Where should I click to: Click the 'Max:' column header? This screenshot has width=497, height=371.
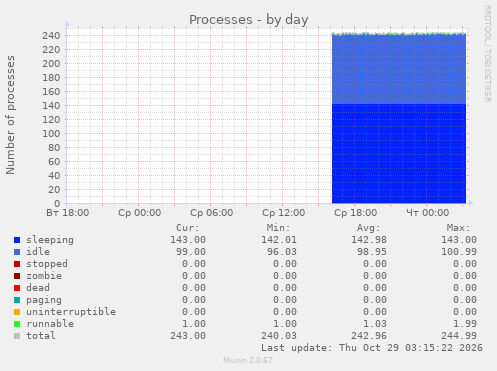click(458, 228)
